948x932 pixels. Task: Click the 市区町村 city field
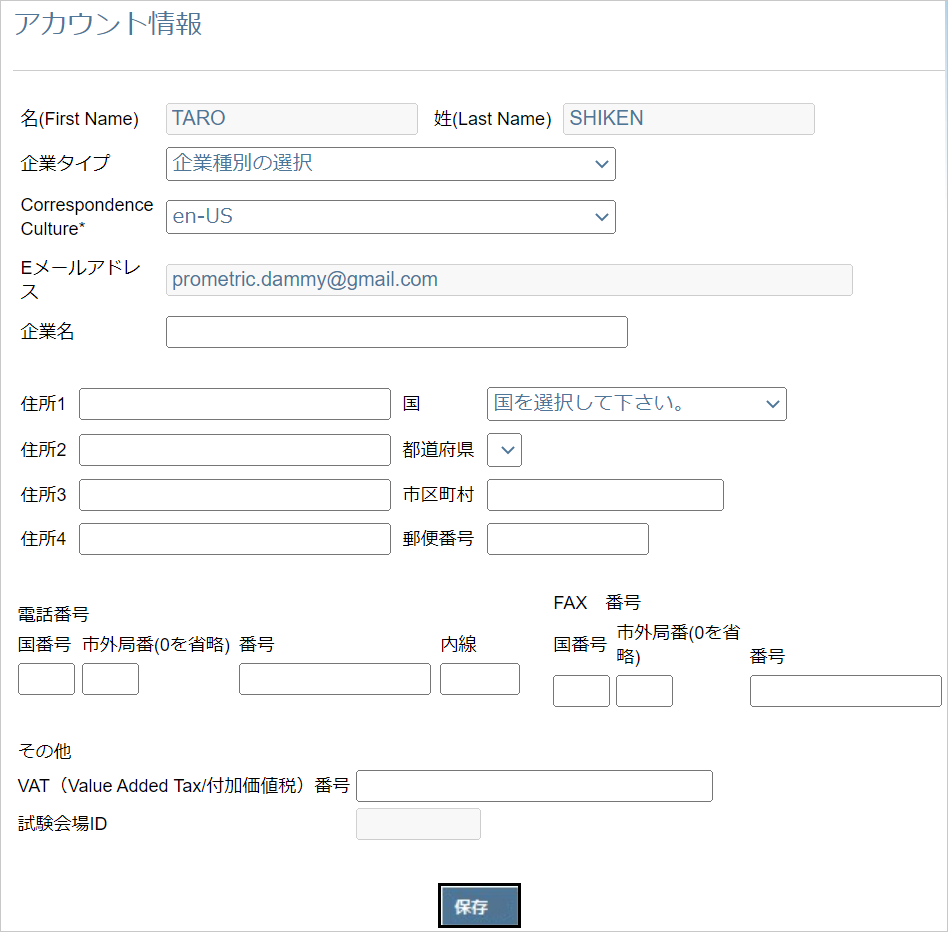604,495
